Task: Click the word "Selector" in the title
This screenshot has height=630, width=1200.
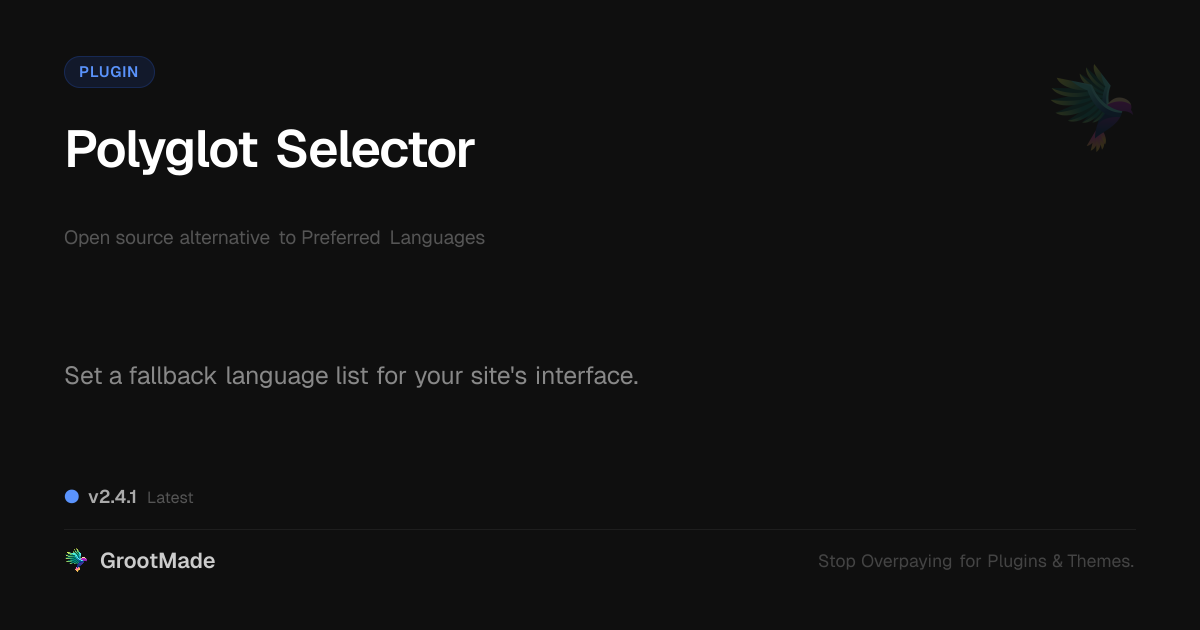Action: (375, 150)
